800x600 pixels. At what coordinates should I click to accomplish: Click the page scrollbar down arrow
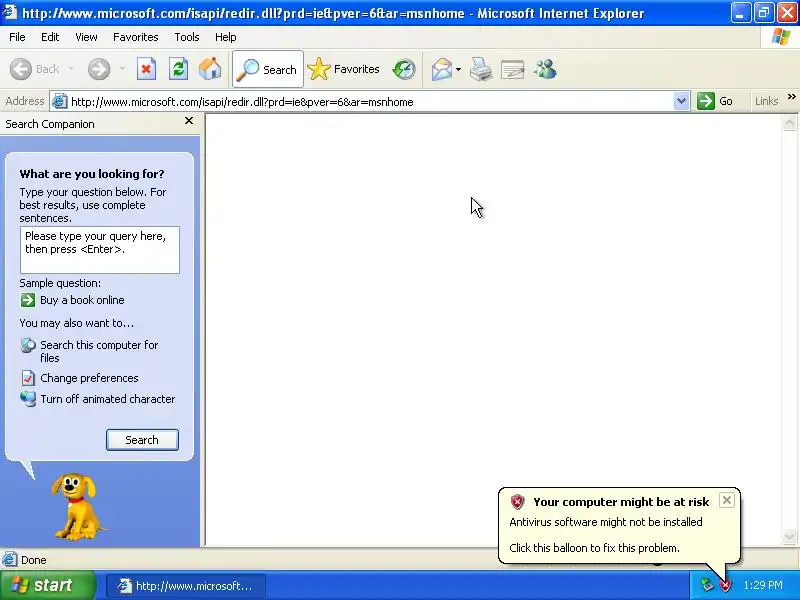[789, 536]
